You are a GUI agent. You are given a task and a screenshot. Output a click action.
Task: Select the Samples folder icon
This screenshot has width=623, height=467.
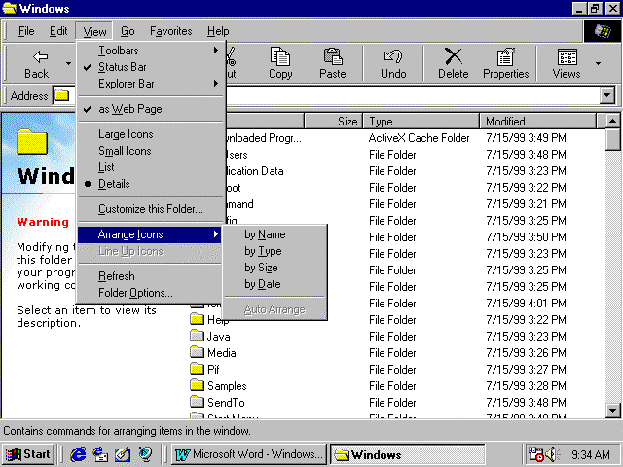click(x=197, y=386)
